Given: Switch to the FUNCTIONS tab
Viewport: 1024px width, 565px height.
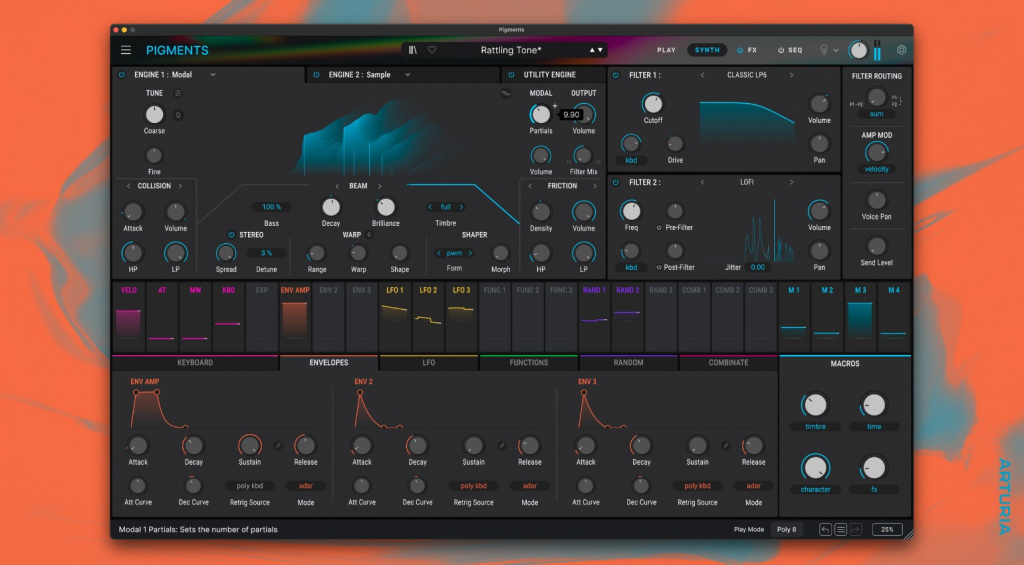Looking at the screenshot, I should click(529, 363).
